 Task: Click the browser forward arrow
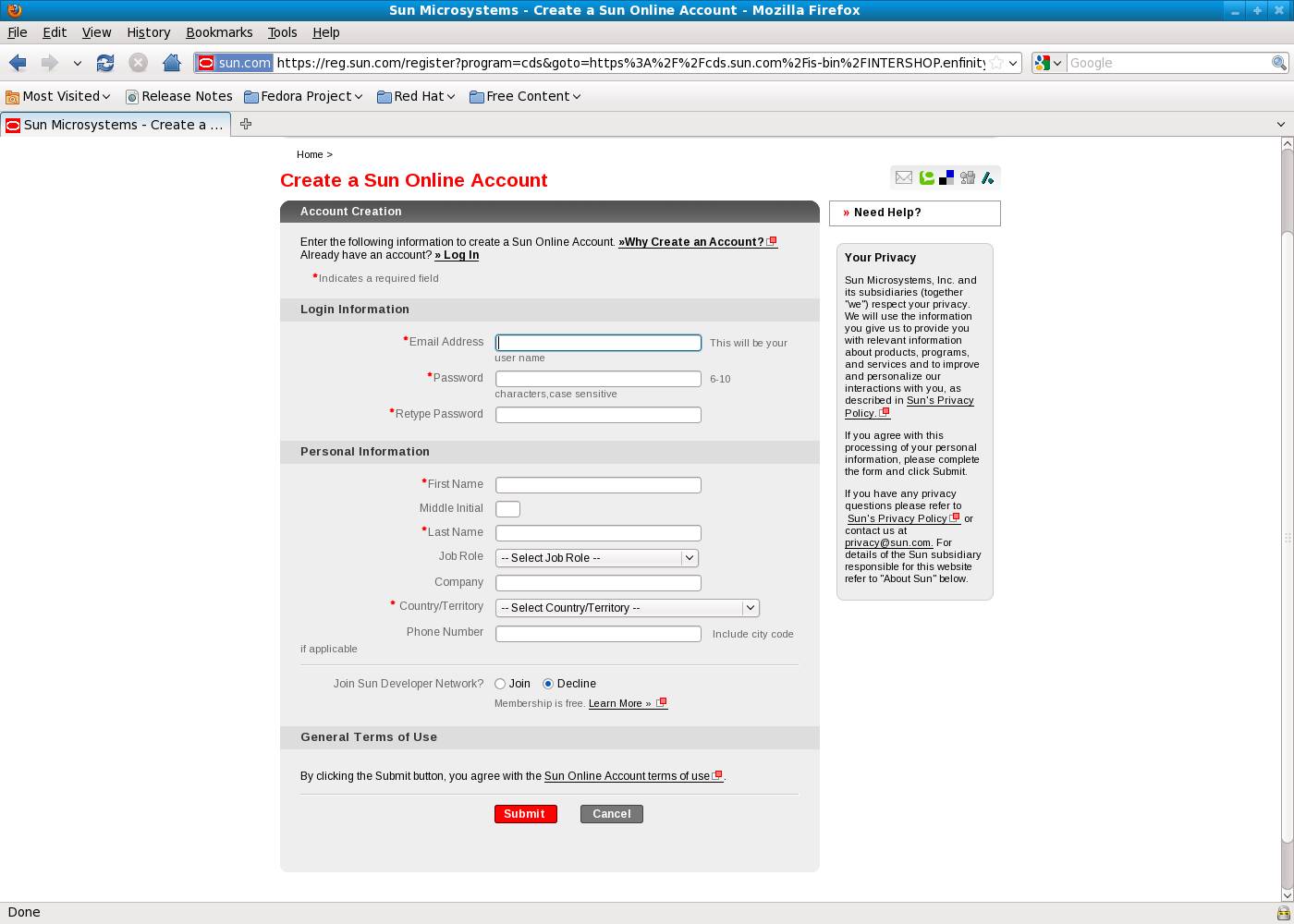click(x=49, y=63)
